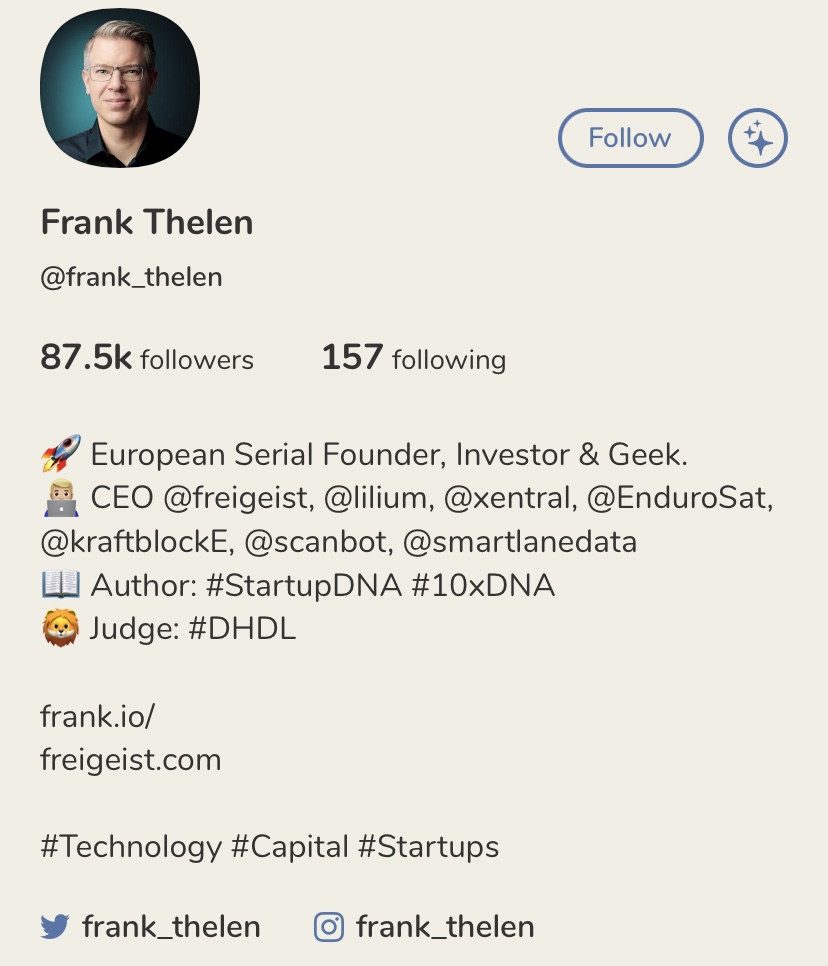Click the Twitter bird icon
828x966 pixels.
pyautogui.click(x=55, y=927)
